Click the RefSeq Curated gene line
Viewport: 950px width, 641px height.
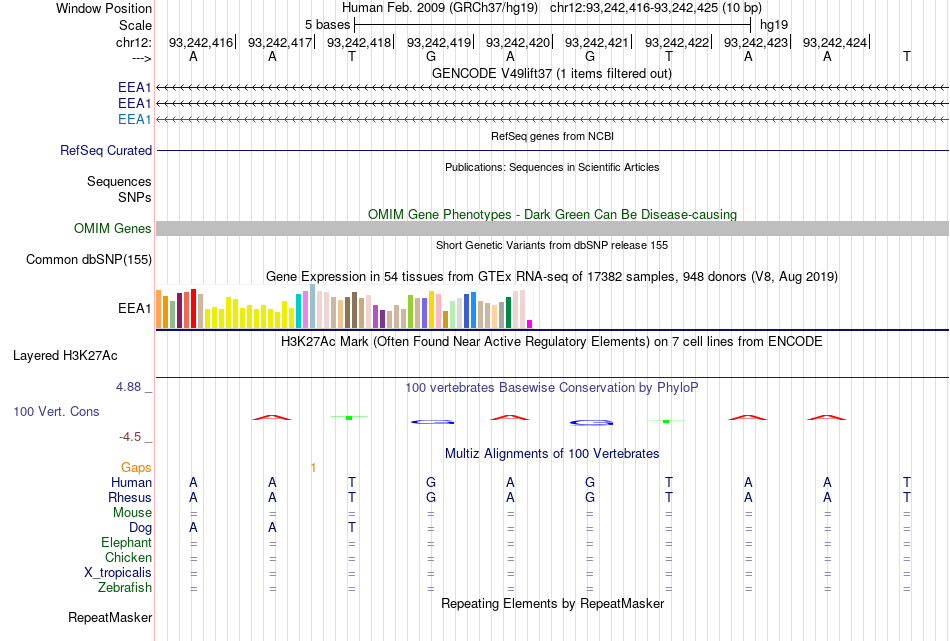(x=552, y=150)
